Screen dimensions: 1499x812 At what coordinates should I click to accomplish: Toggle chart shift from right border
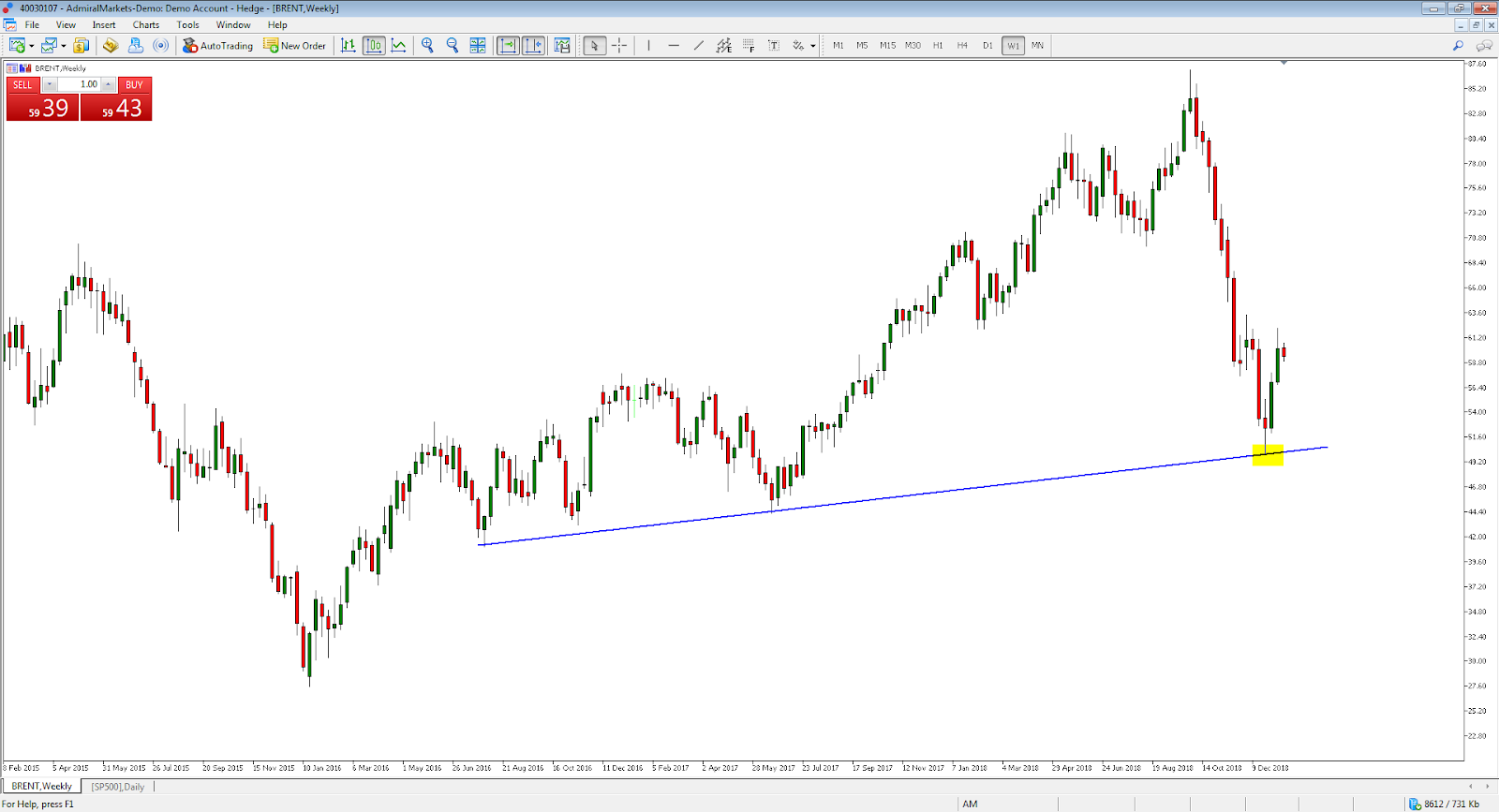tap(534, 45)
